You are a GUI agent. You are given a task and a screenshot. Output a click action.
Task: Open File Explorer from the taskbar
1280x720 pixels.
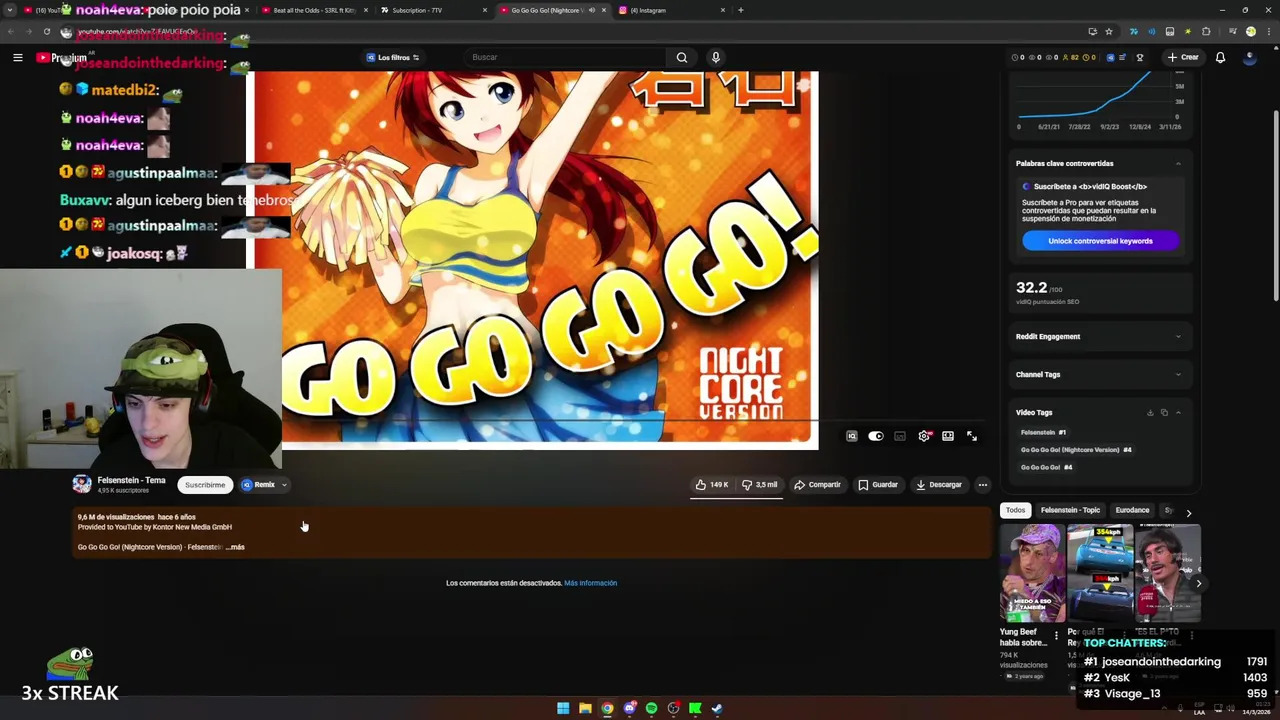point(585,708)
